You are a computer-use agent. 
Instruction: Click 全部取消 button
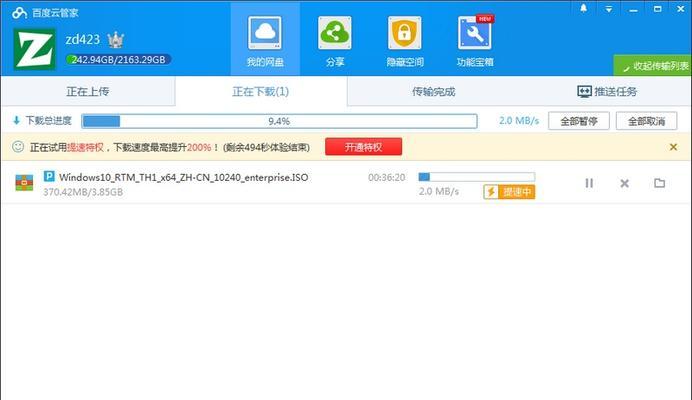pyautogui.click(x=646, y=121)
